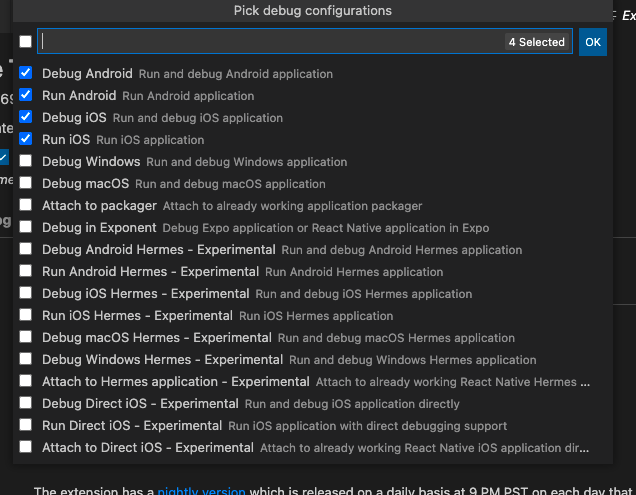This screenshot has height=495, width=636.
Task: Click 'Run and debug iOS application' description
Action: click(198, 118)
